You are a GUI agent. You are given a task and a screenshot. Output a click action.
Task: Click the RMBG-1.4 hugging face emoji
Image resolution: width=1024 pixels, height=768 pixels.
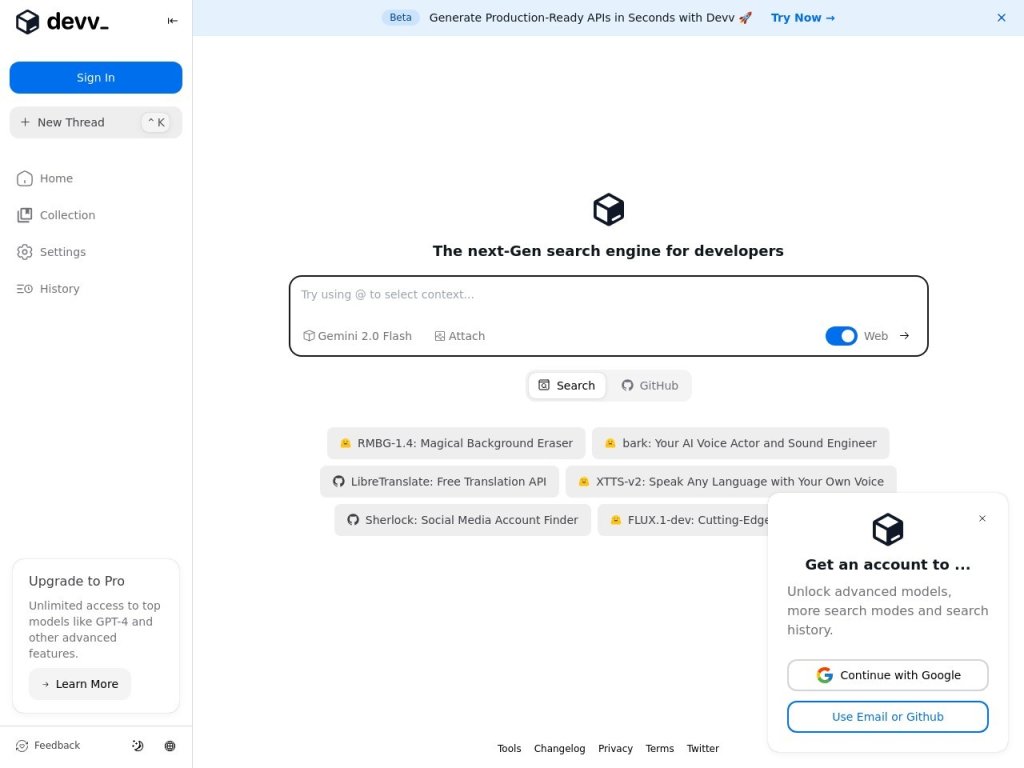coord(345,443)
